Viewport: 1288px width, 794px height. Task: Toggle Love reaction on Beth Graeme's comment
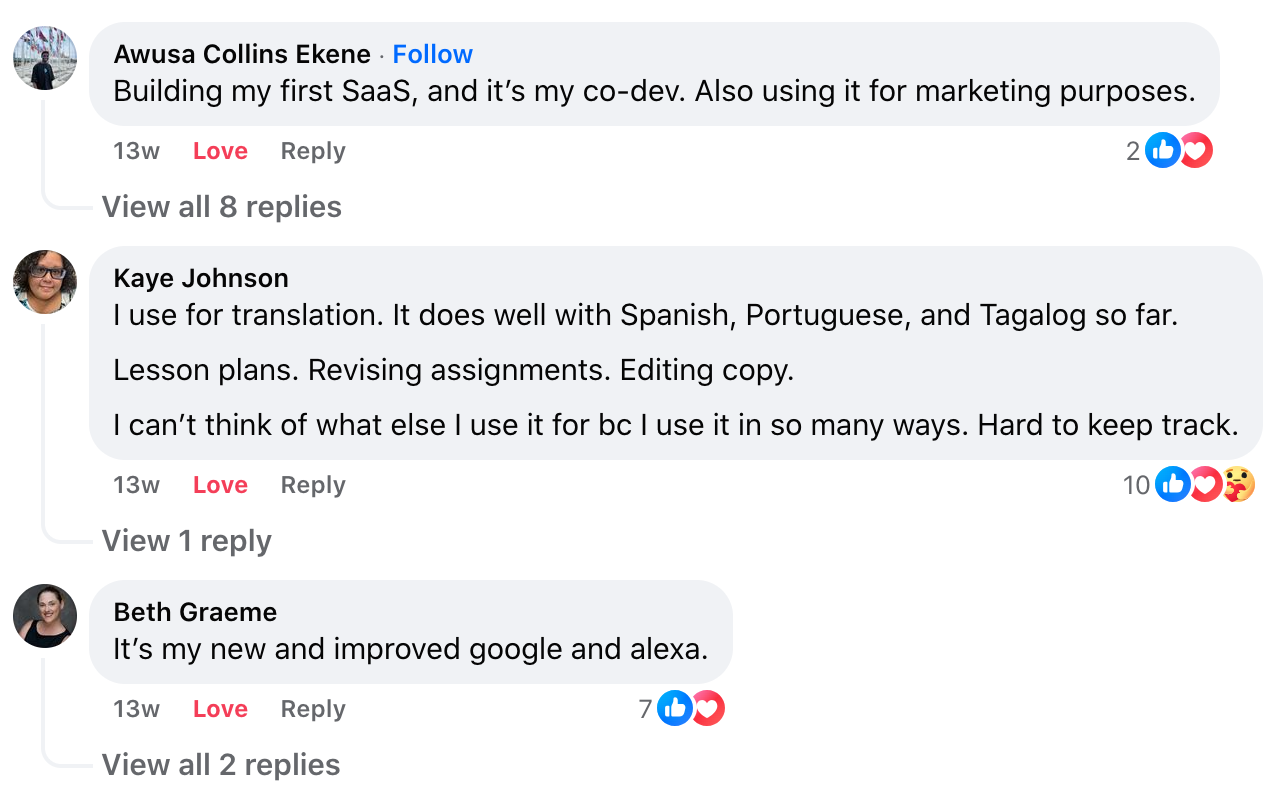click(x=220, y=709)
